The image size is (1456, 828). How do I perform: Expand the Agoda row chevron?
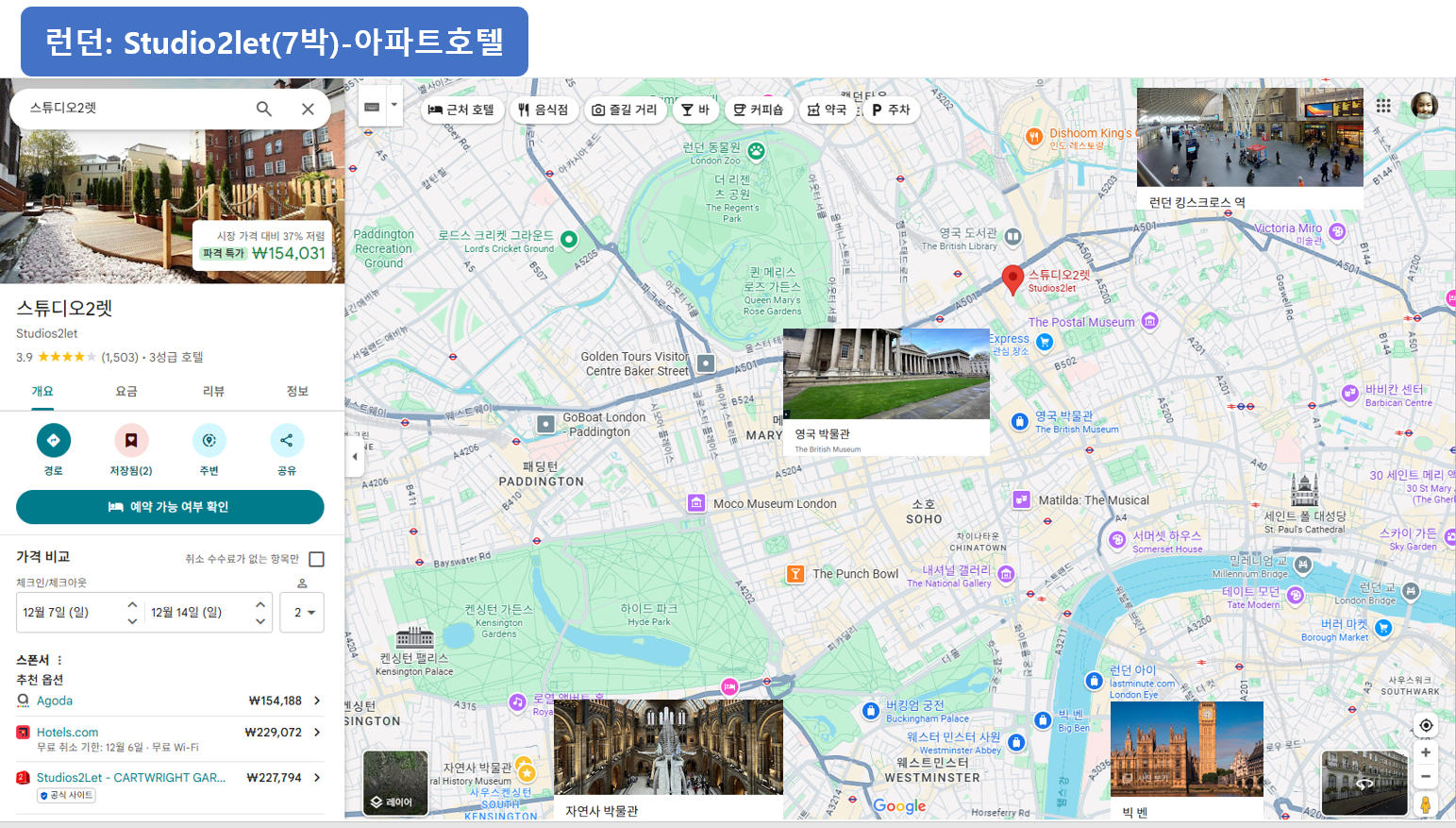pos(317,701)
